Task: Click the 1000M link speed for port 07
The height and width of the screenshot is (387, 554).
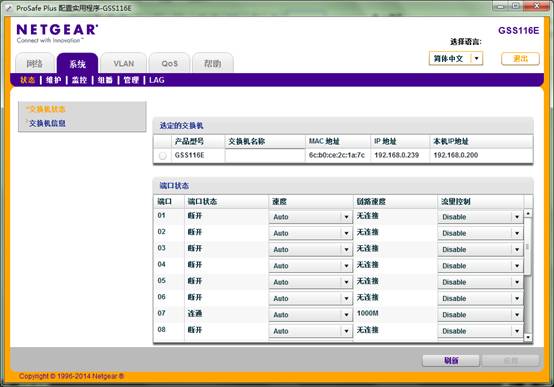Action: 367,313
